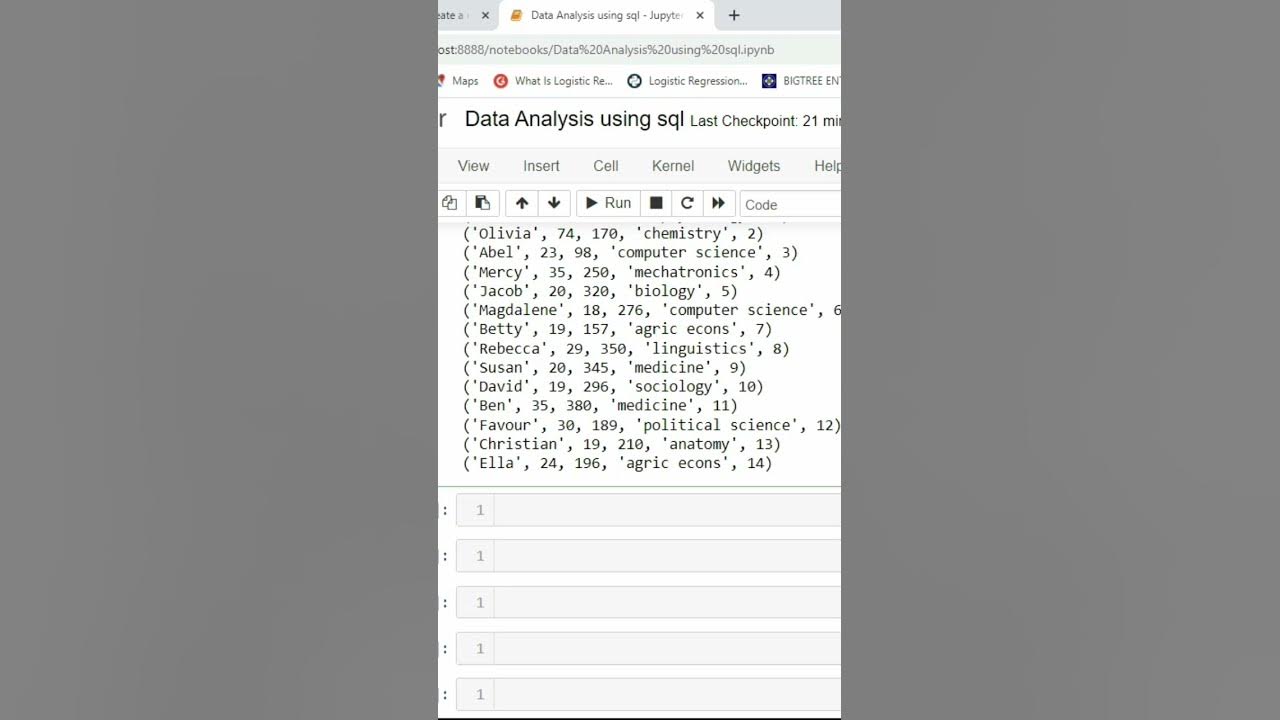Interrupt the kernel with the stop icon

click(656, 203)
